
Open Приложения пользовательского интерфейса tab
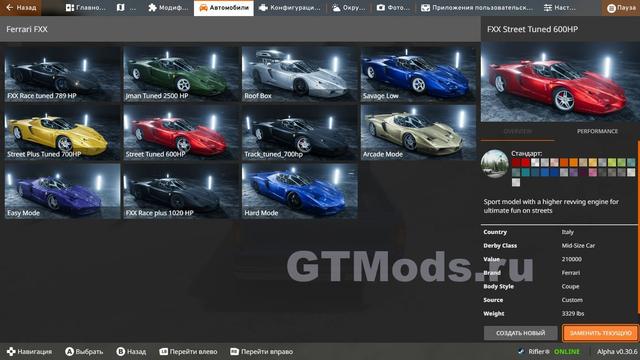(x=477, y=8)
